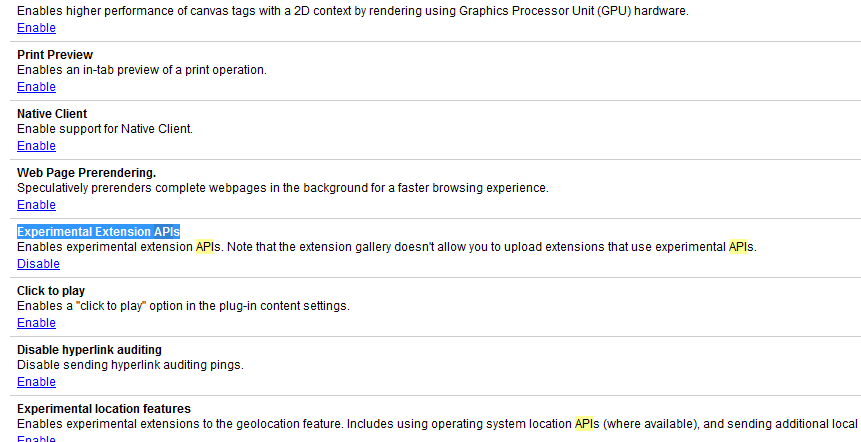Image resolution: width=861 pixels, height=442 pixels.
Task: Click the Experimental location features heading
Action: pos(104,409)
